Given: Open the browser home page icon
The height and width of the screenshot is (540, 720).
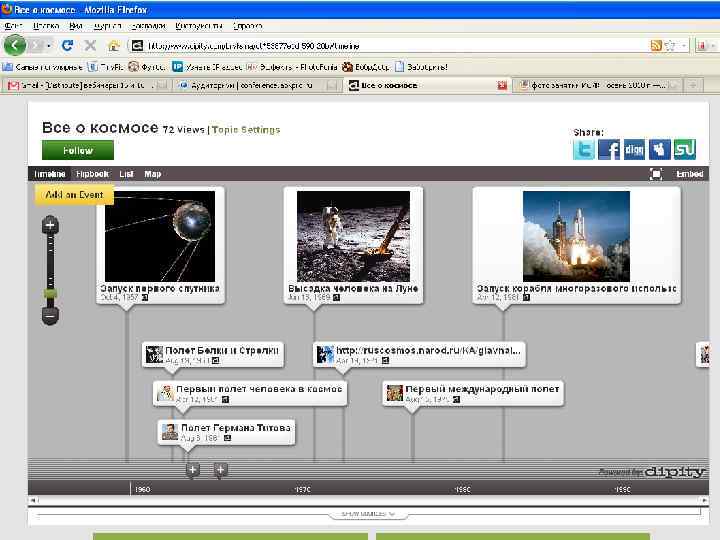Looking at the screenshot, I should click(113, 45).
